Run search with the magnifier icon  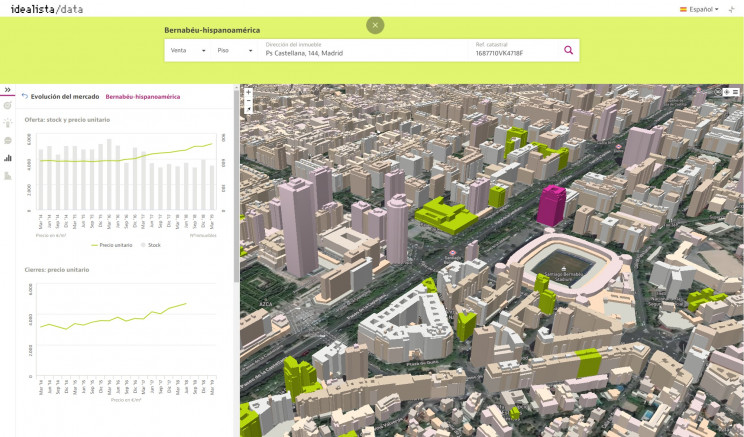coord(568,50)
